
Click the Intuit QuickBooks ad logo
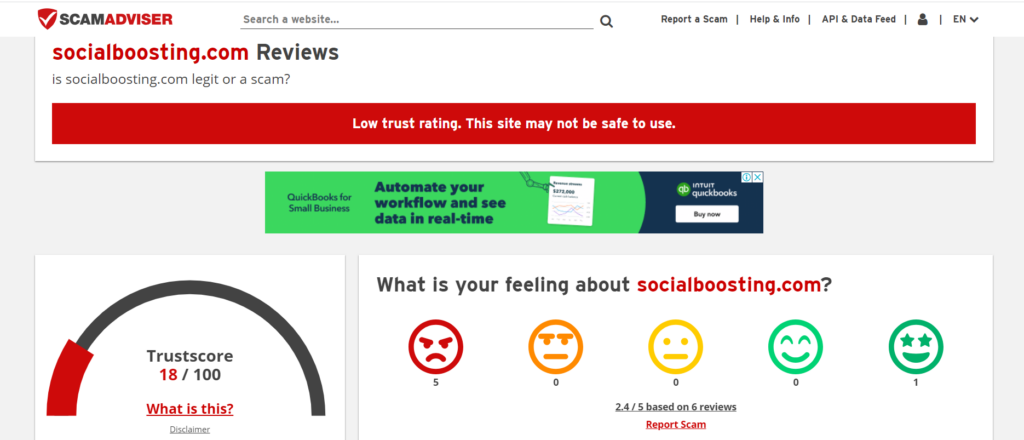[707, 190]
